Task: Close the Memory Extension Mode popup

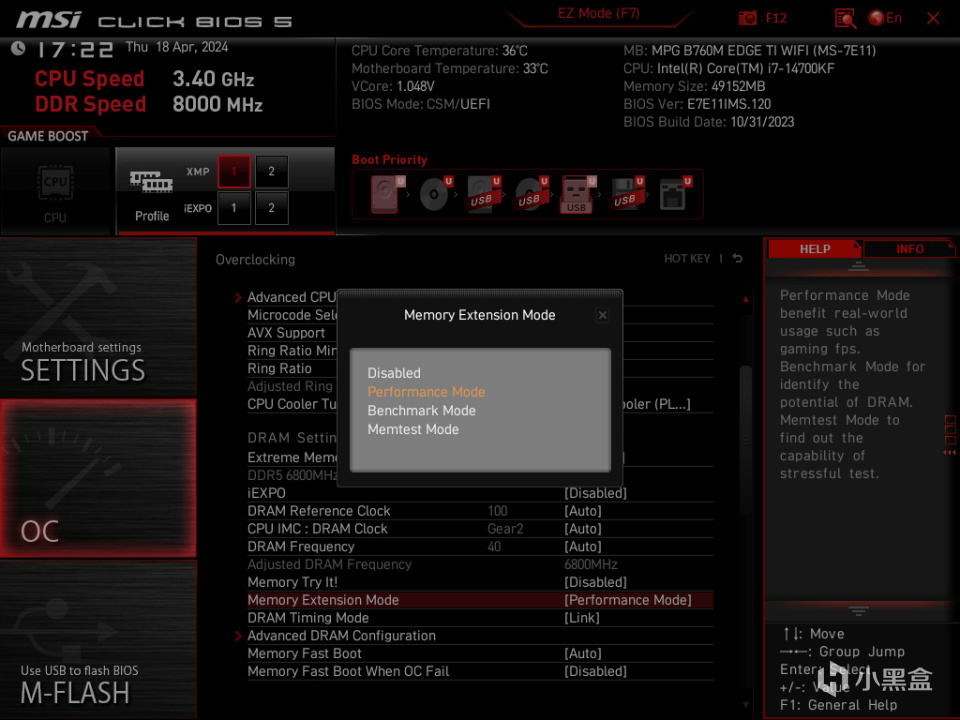Action: coord(602,315)
